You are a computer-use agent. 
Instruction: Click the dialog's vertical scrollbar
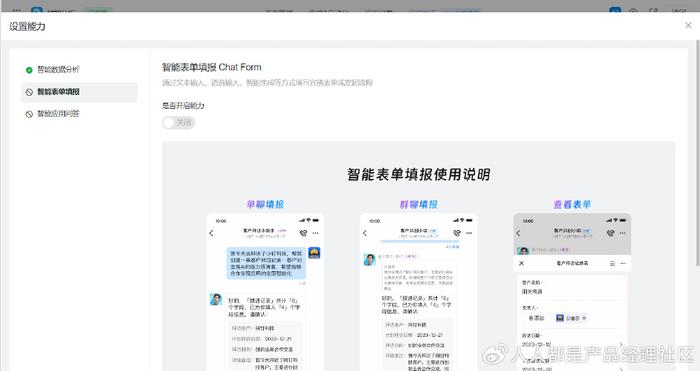tap(698, 154)
